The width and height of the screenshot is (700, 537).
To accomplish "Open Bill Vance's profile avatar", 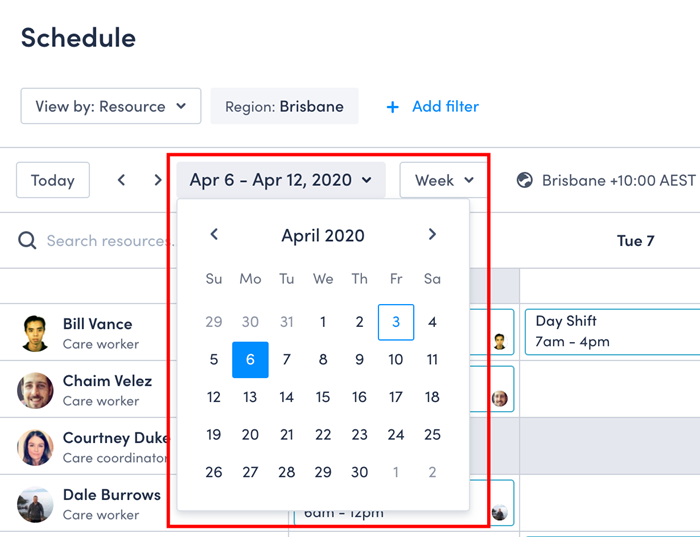I will [35, 333].
